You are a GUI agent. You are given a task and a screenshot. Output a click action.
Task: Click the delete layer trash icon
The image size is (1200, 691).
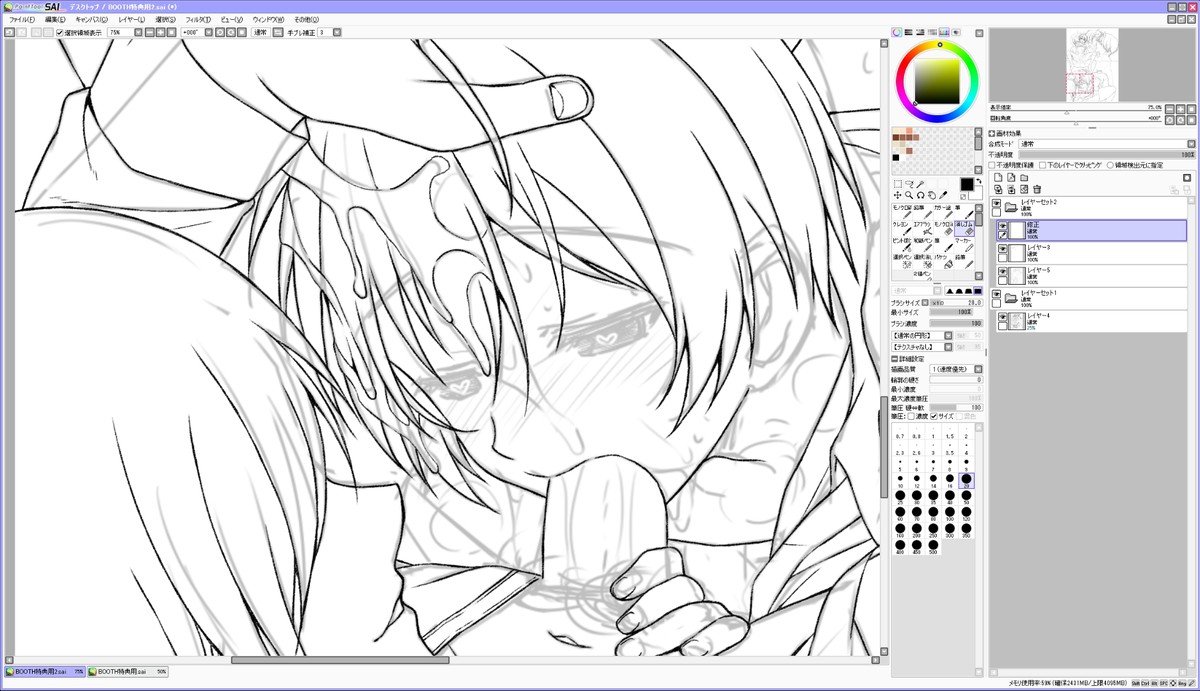click(x=1037, y=189)
